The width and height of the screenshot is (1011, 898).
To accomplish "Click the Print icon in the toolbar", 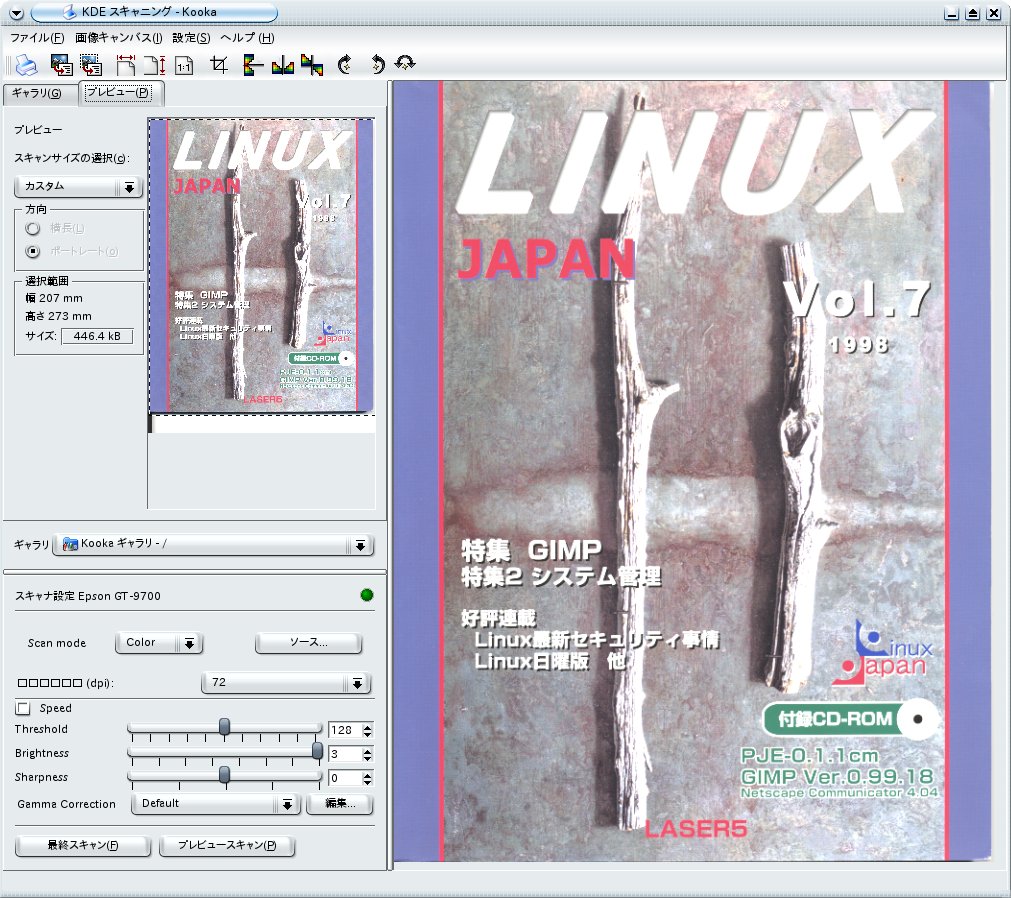I will pos(26,64).
